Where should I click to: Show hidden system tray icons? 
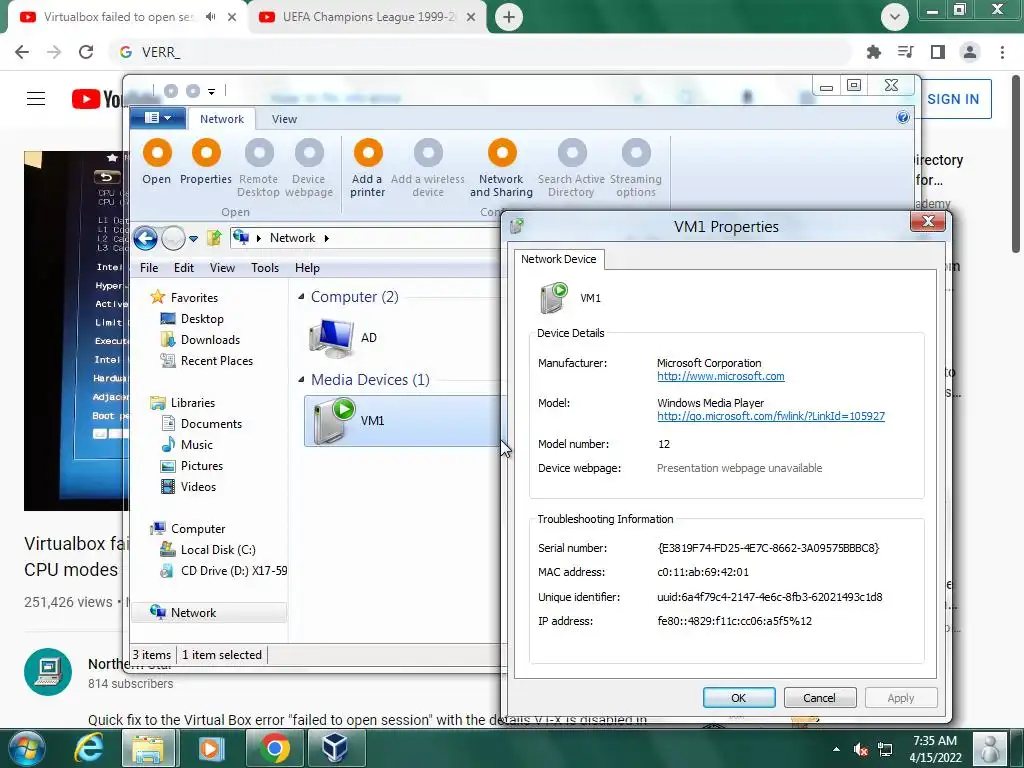tap(837, 749)
